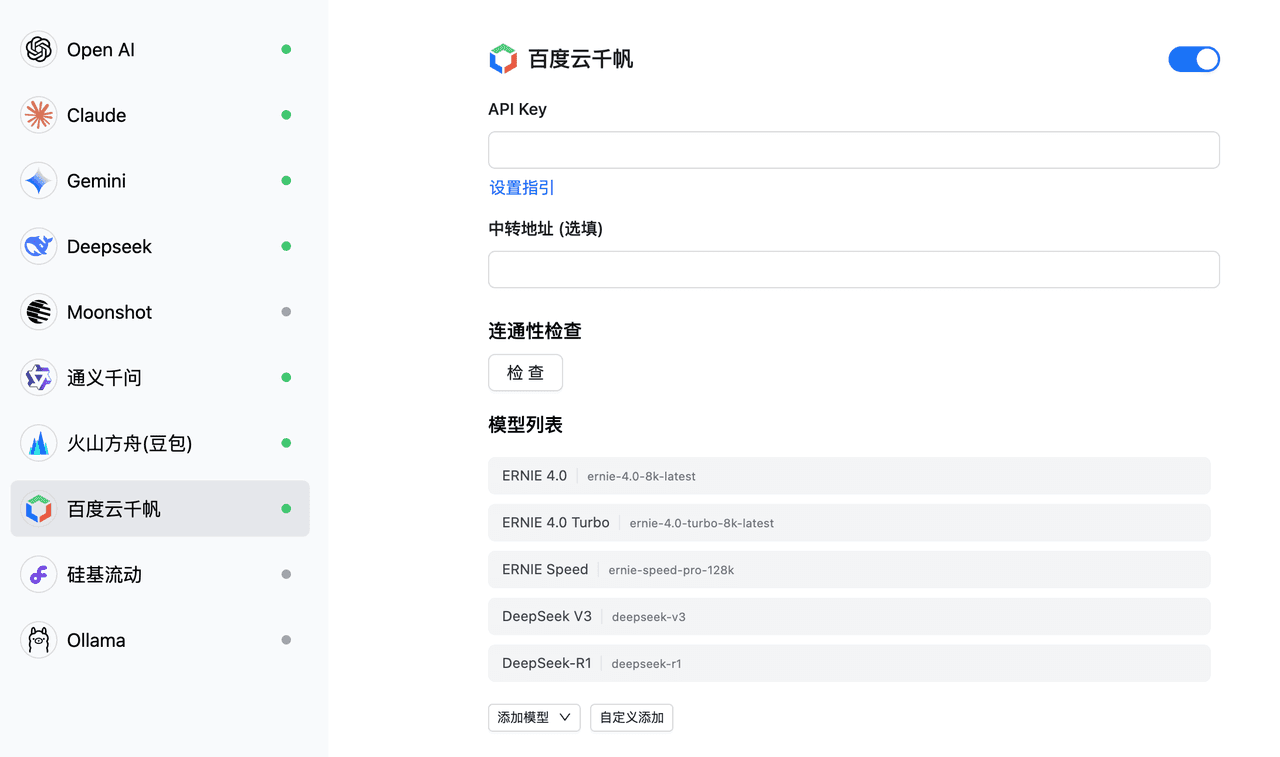Select the ERNIE Speed model row

(849, 569)
